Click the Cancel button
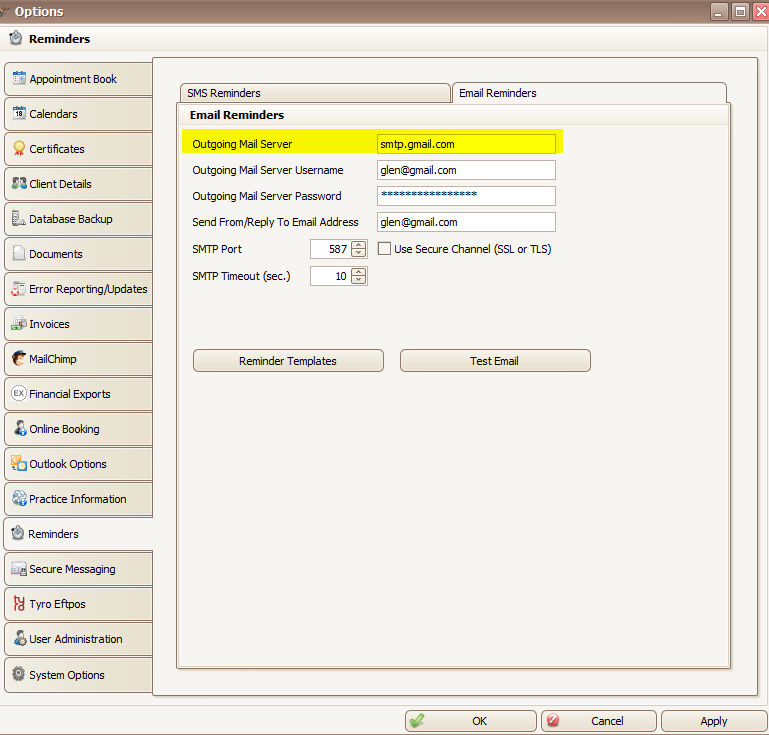769x735 pixels. tap(599, 721)
